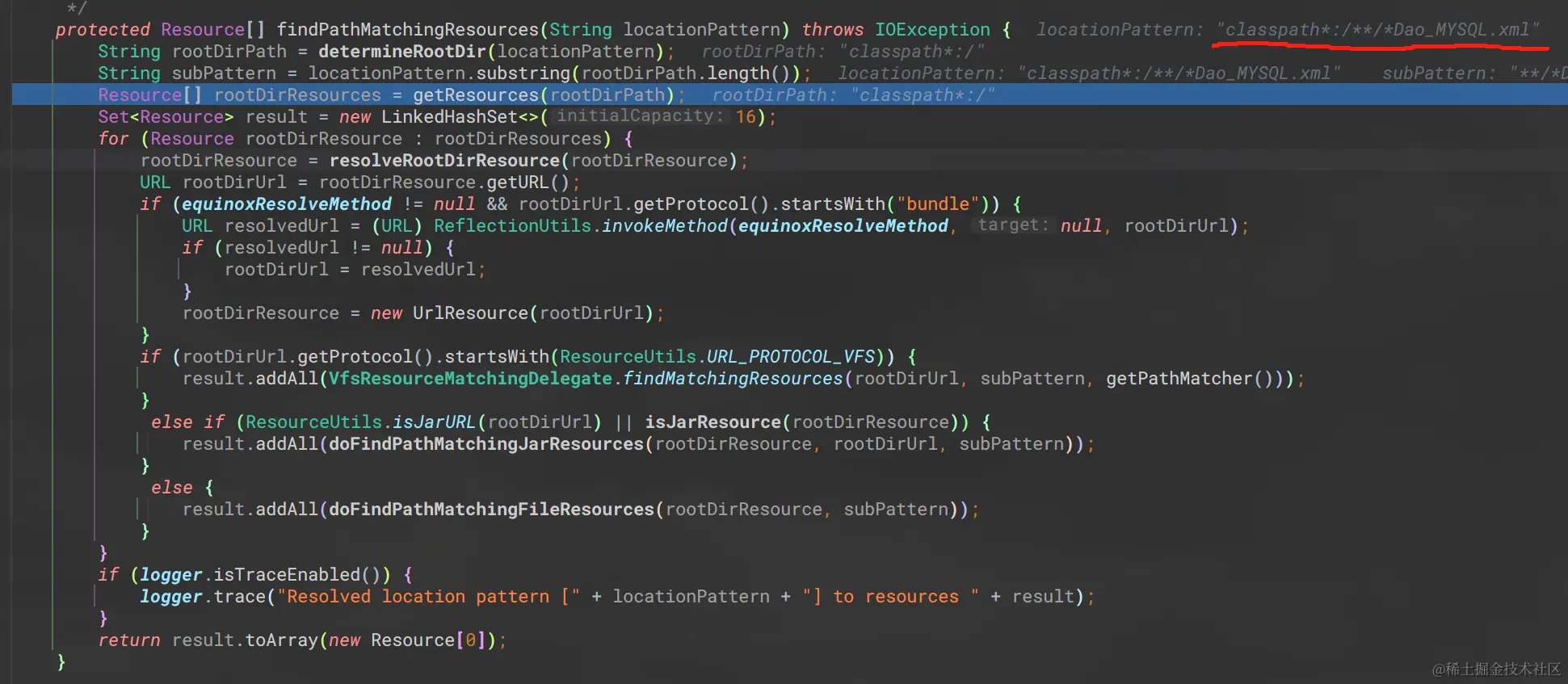1568x684 pixels.
Task: Click the getResources call on the highlighted line
Action: (476, 95)
